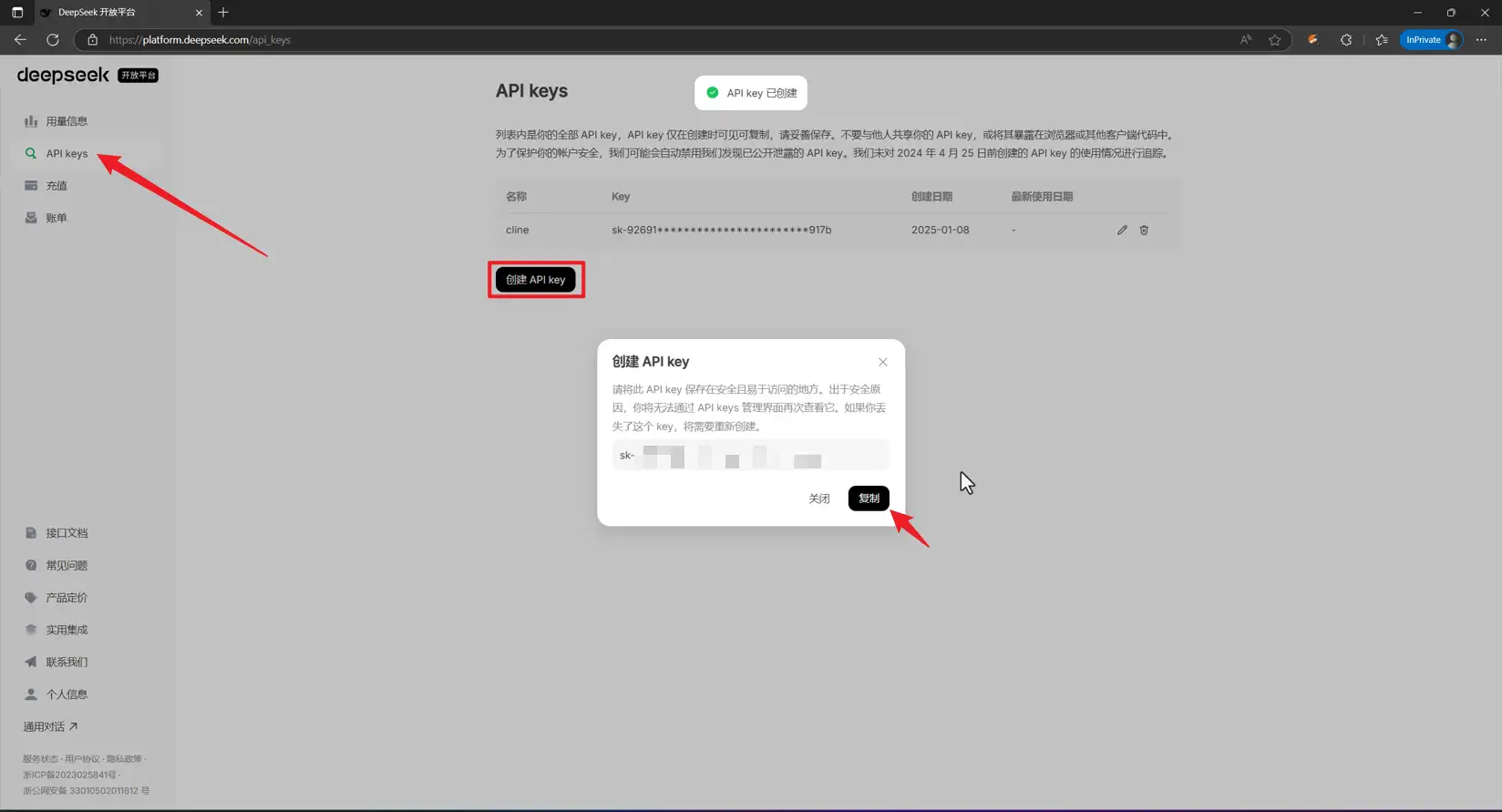This screenshot has height=812, width=1502.
Task: Add this page to favorites
Action: pos(1274,40)
